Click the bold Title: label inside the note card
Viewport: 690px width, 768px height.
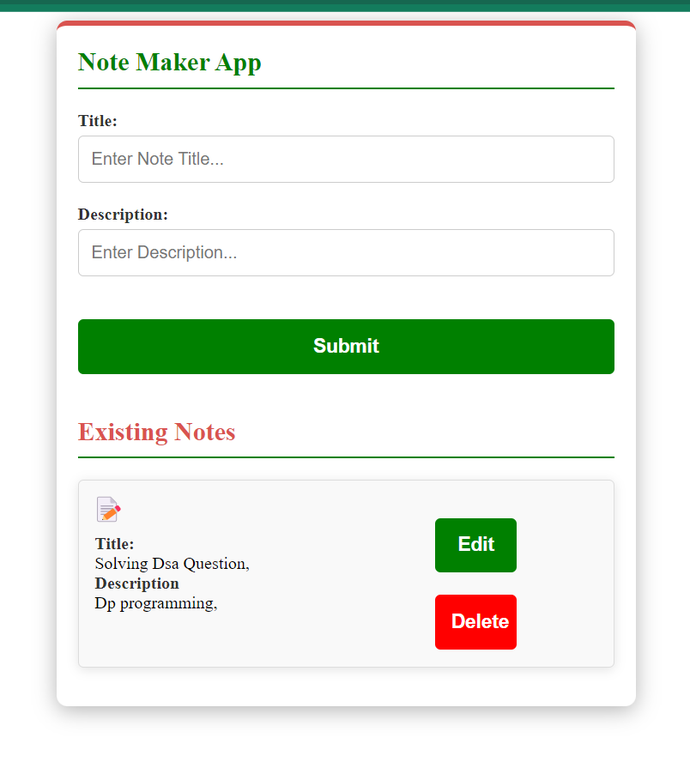click(114, 544)
